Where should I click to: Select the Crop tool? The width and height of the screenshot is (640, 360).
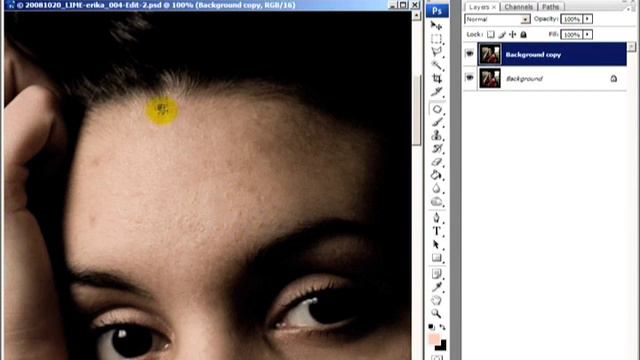click(436, 78)
